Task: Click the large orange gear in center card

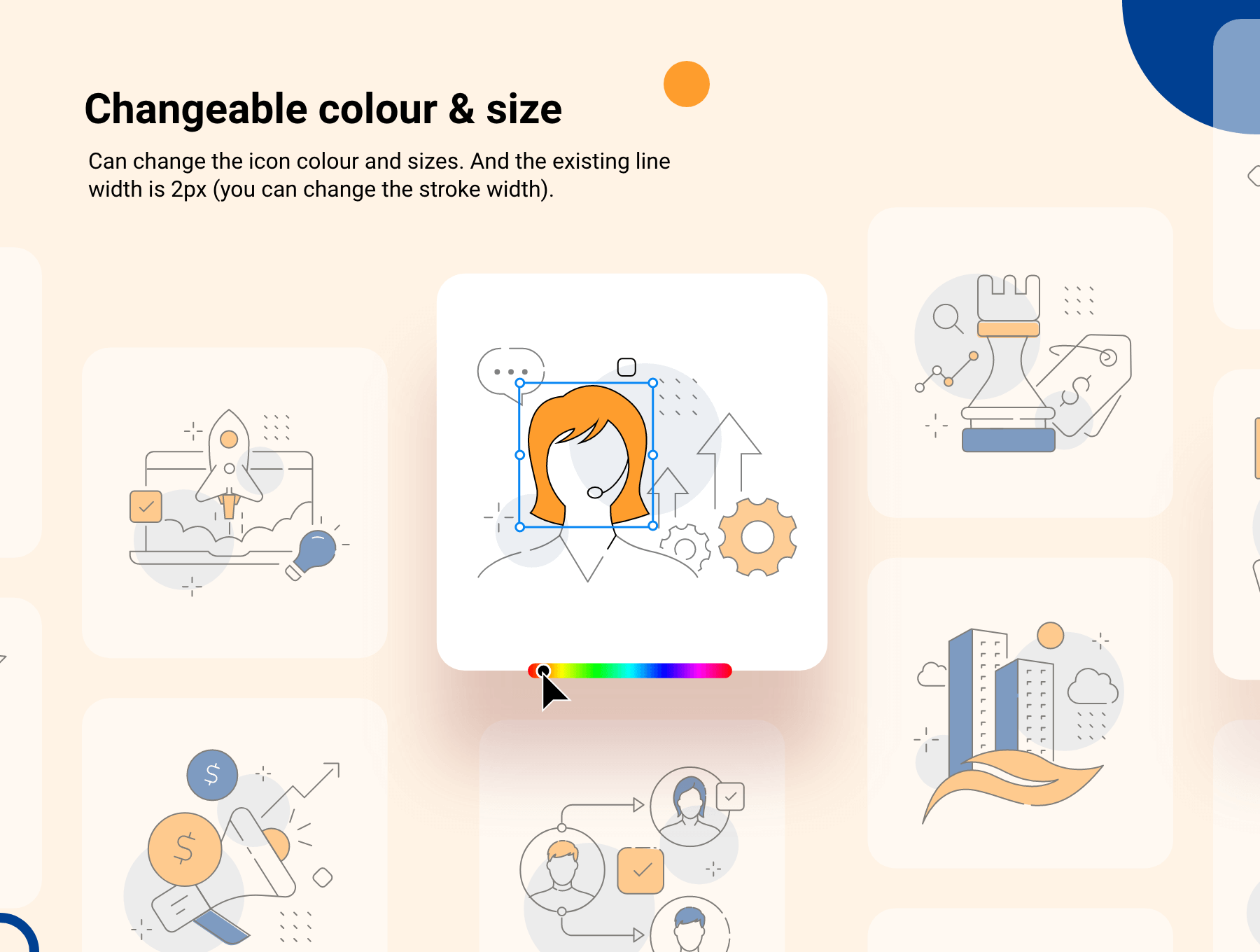Action: [757, 537]
